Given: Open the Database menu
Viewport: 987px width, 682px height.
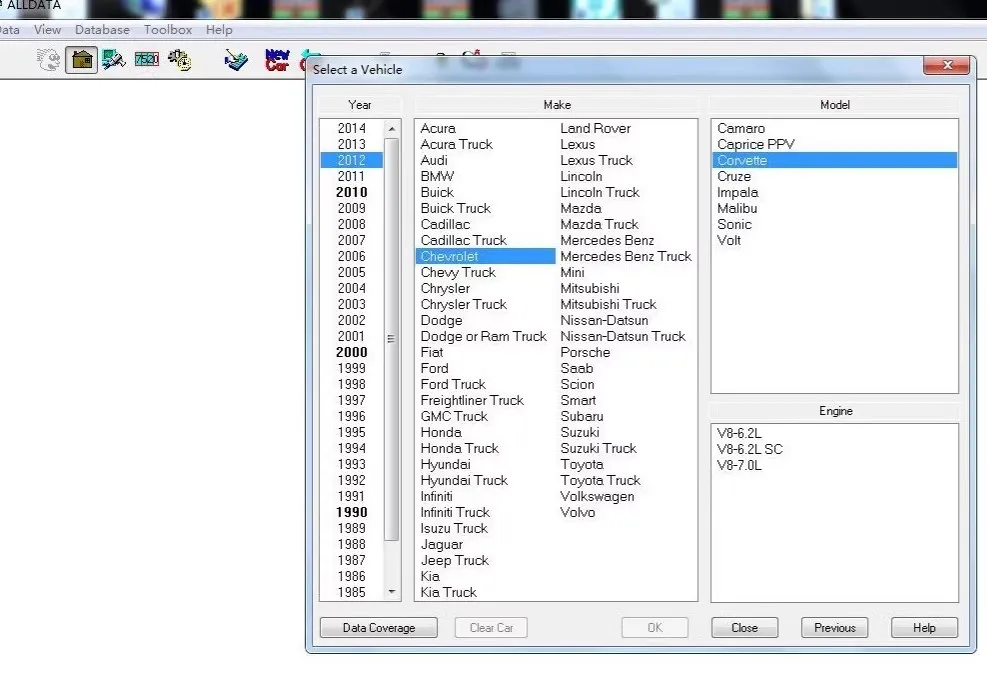Looking at the screenshot, I should (101, 30).
